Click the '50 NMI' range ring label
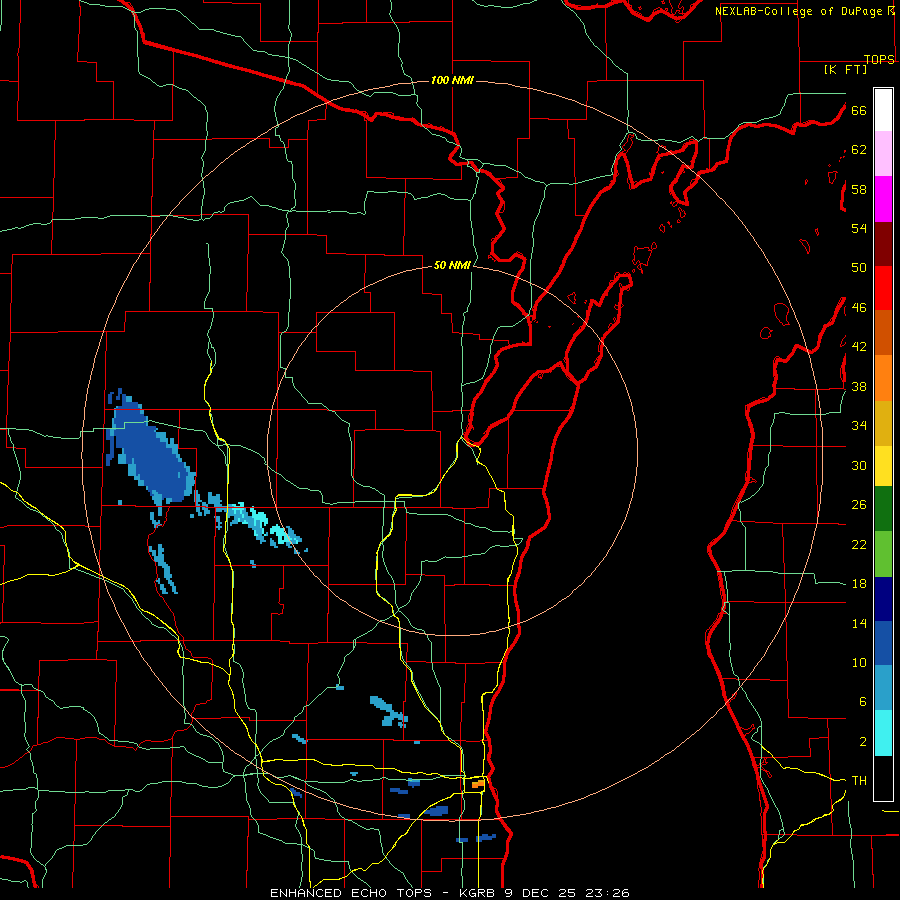Image resolution: width=900 pixels, height=900 pixels. 452,265
